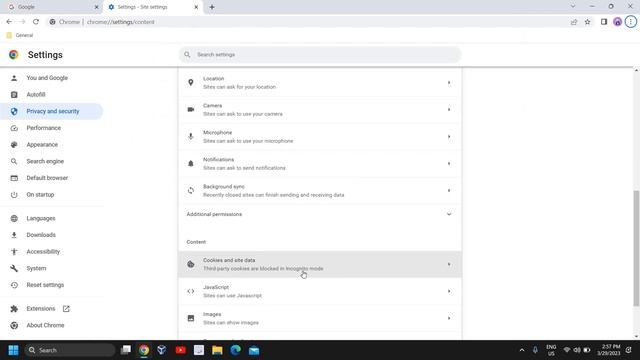The height and width of the screenshot is (360, 640).
Task: Bookmark this page with the star icon
Action: pyautogui.click(x=587, y=22)
